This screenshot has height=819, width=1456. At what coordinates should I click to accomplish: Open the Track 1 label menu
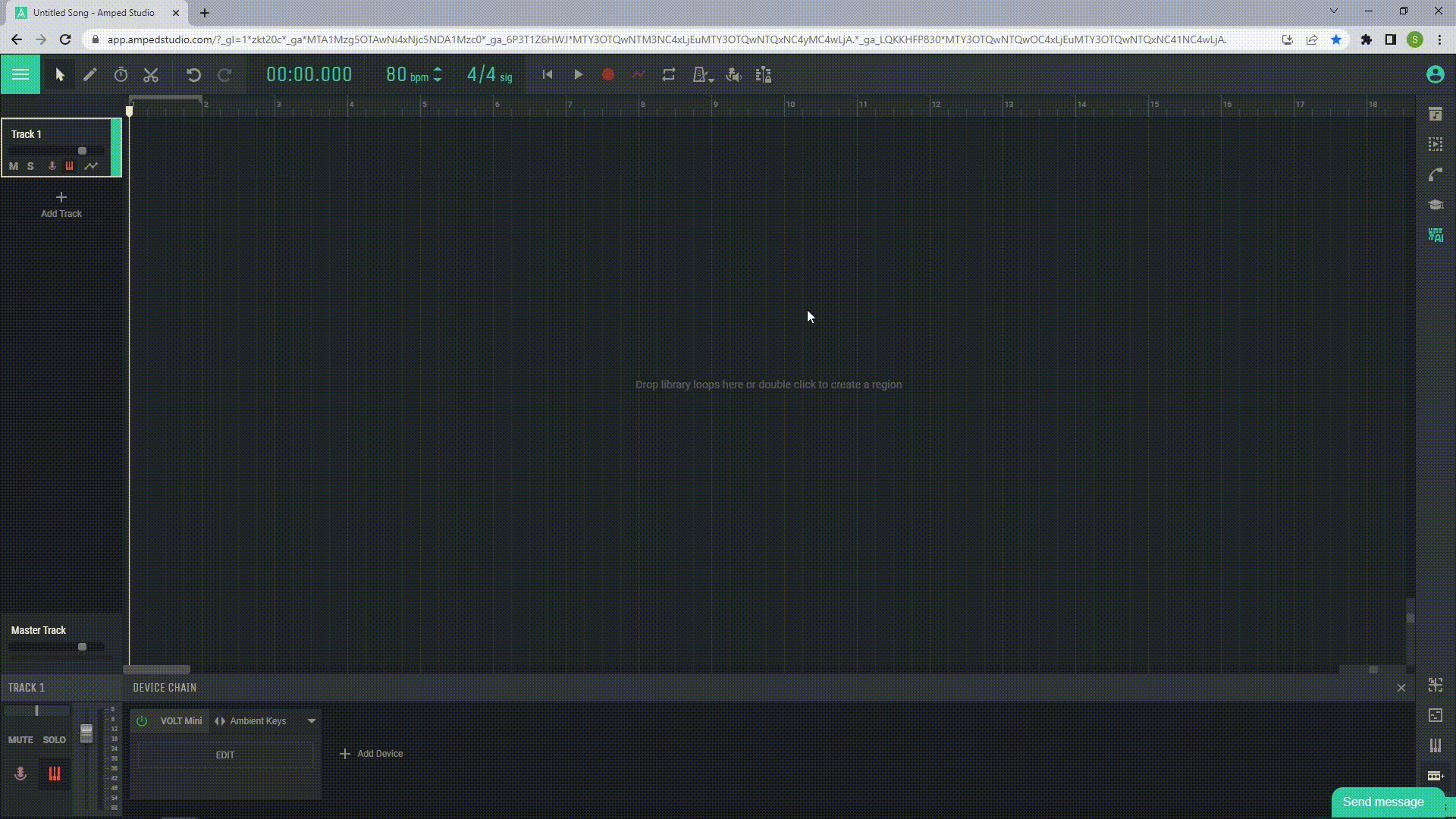(26, 133)
